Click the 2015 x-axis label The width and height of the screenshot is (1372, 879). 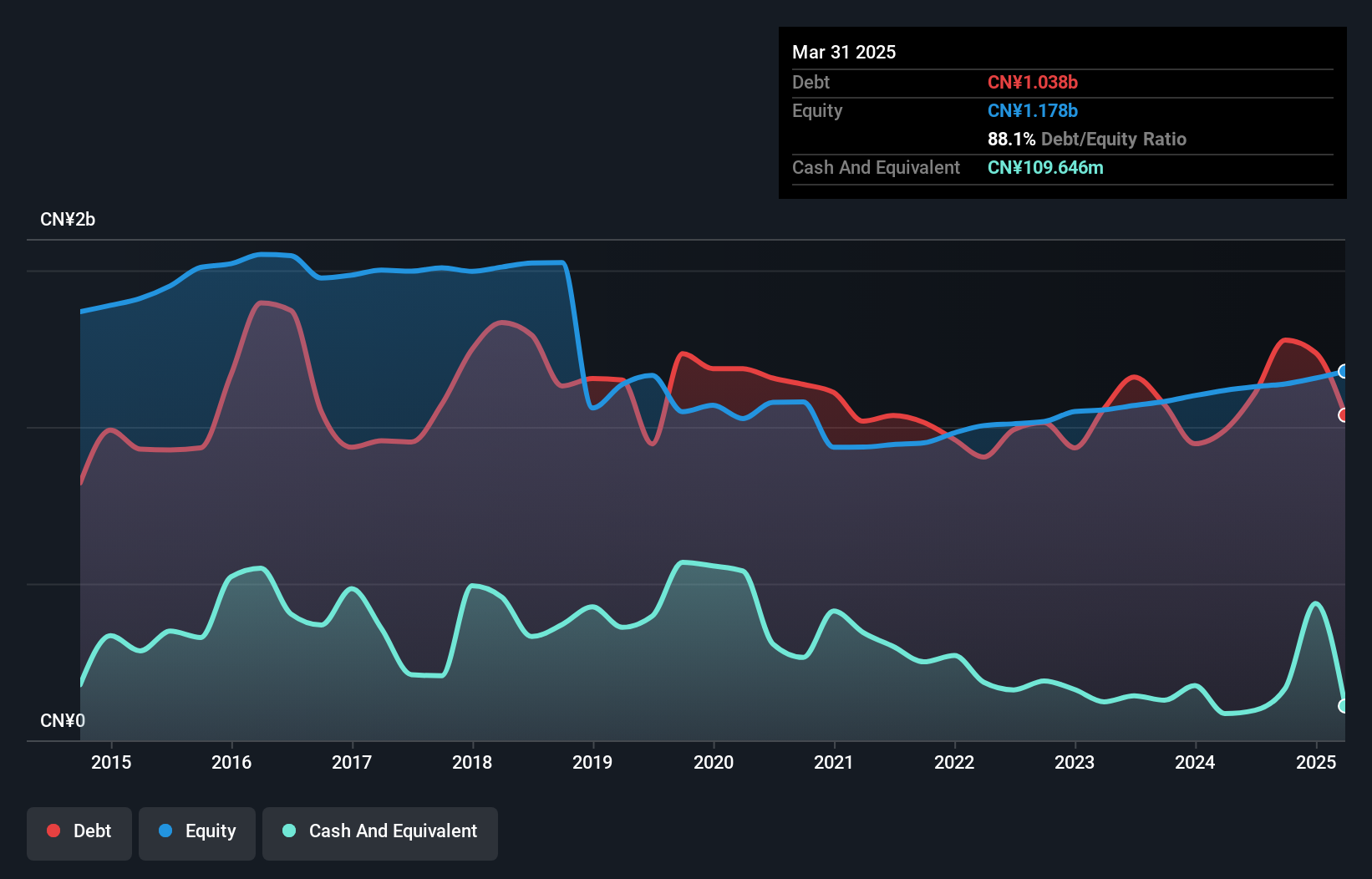(x=111, y=762)
